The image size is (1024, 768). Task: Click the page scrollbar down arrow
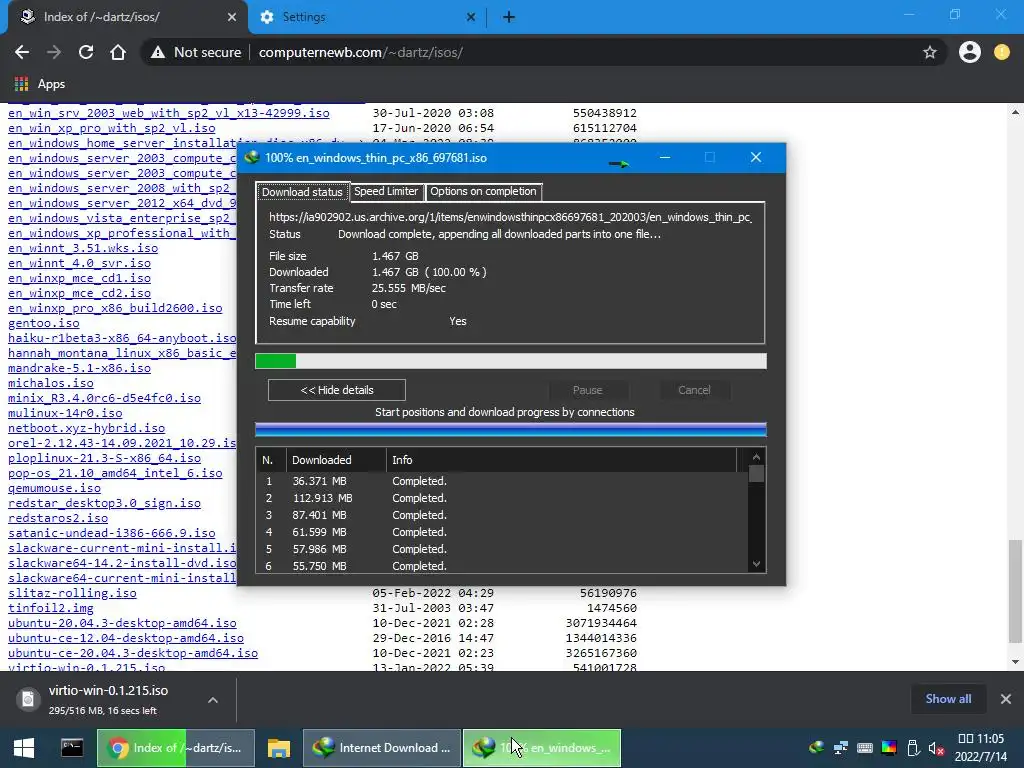point(1015,662)
